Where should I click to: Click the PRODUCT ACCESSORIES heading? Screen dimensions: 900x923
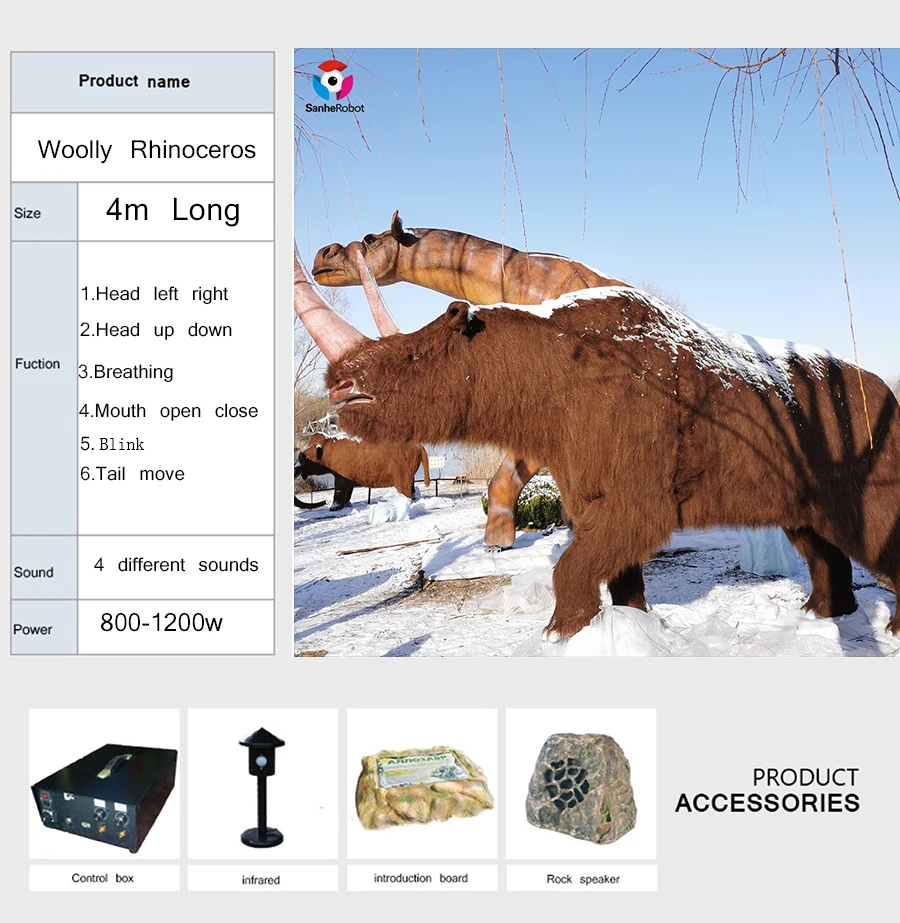click(x=767, y=790)
